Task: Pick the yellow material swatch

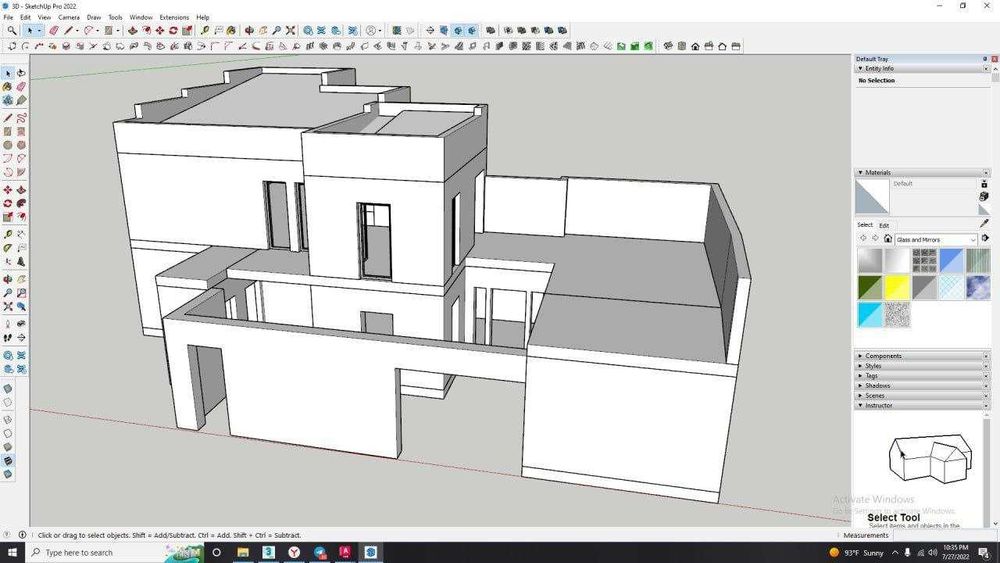Action: tap(897, 288)
